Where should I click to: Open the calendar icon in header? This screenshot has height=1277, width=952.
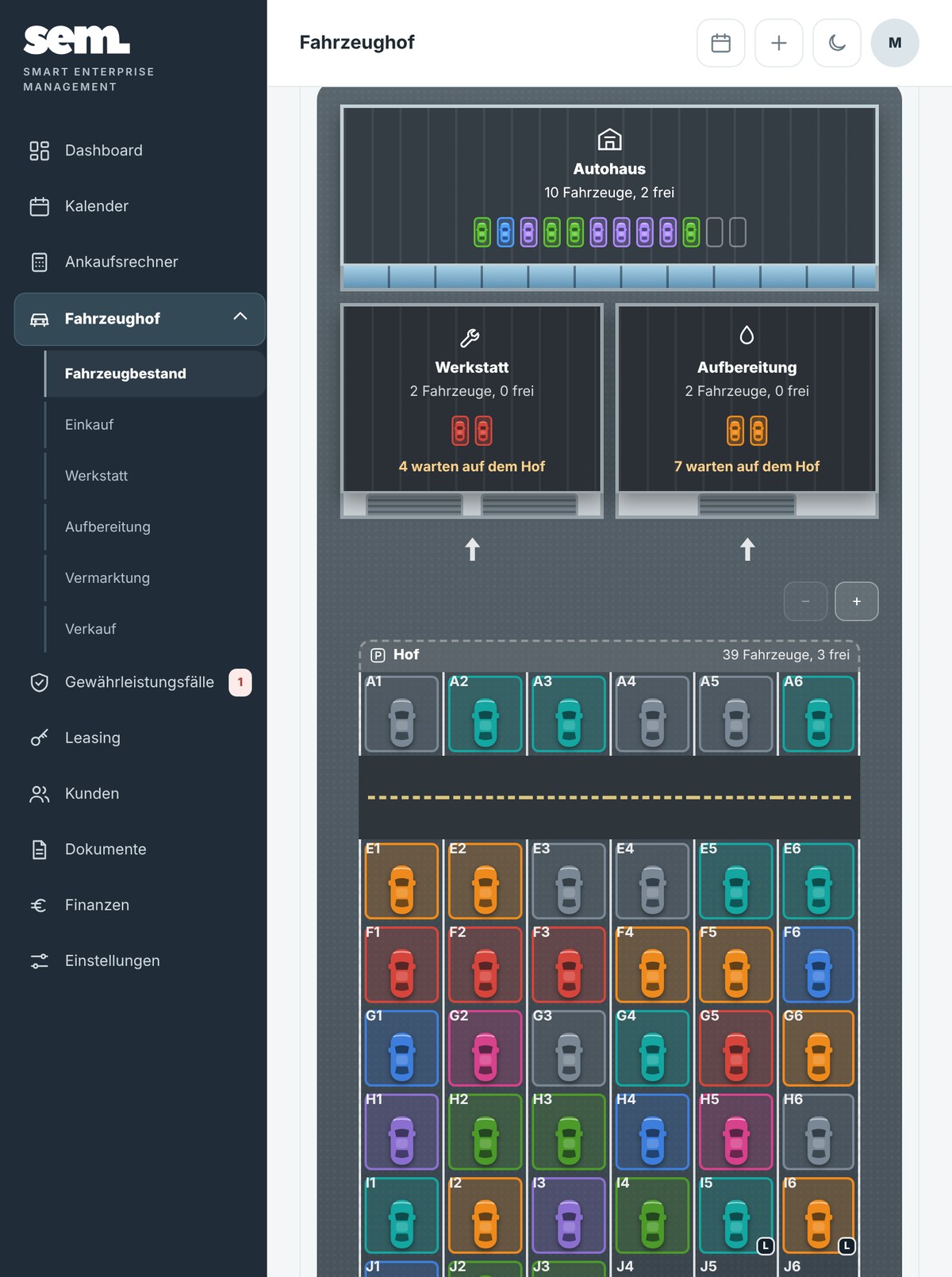click(720, 43)
